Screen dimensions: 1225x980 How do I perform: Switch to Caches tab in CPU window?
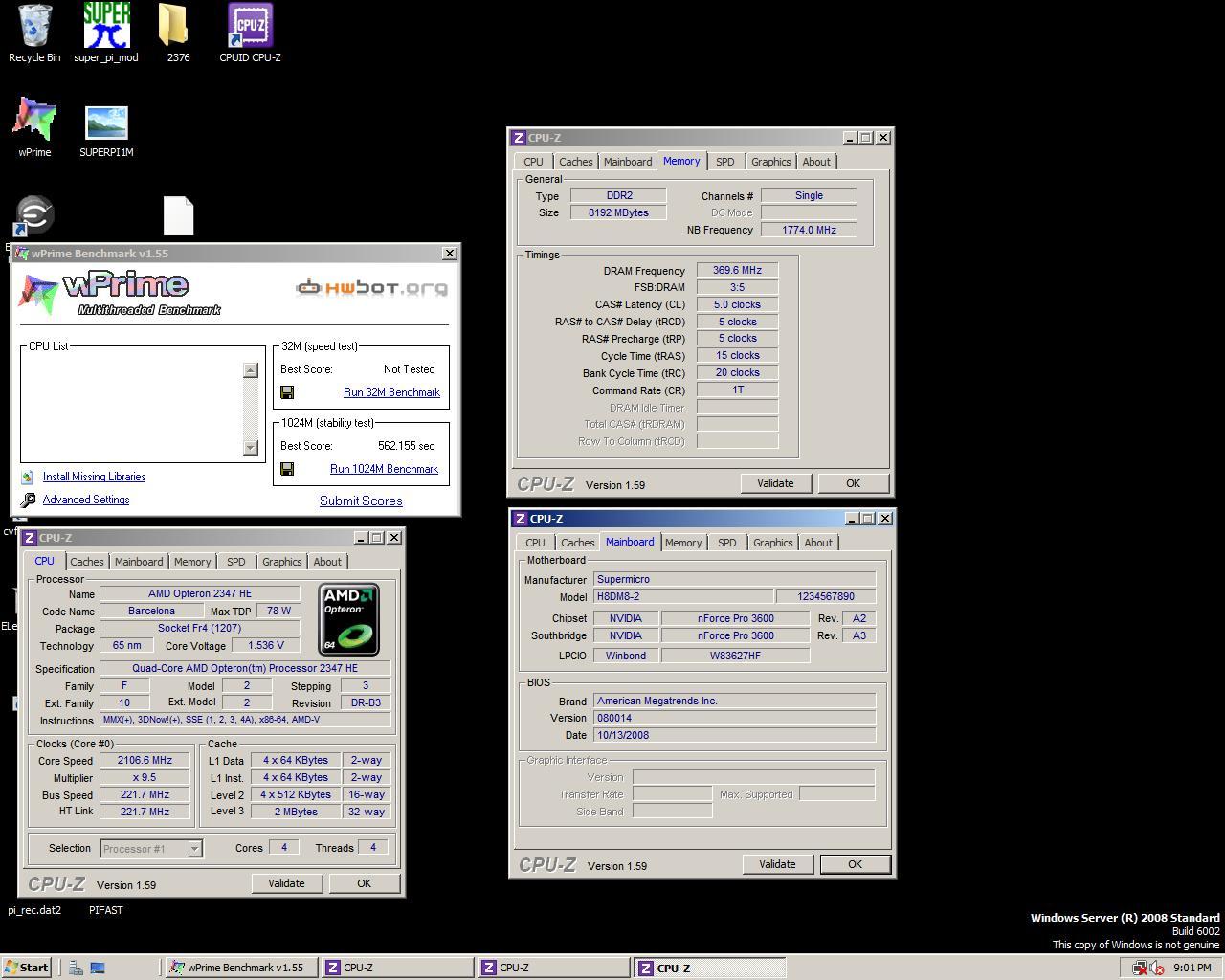click(x=86, y=562)
